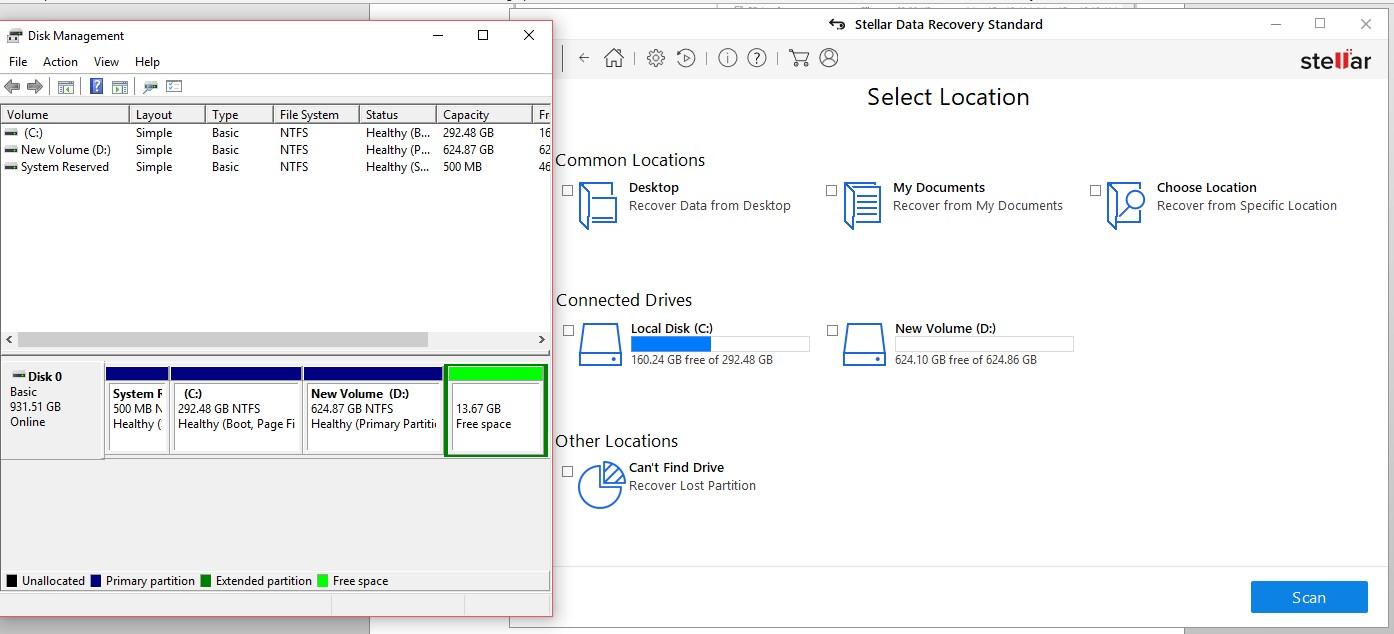Select the System Reserved partition block

point(138,410)
